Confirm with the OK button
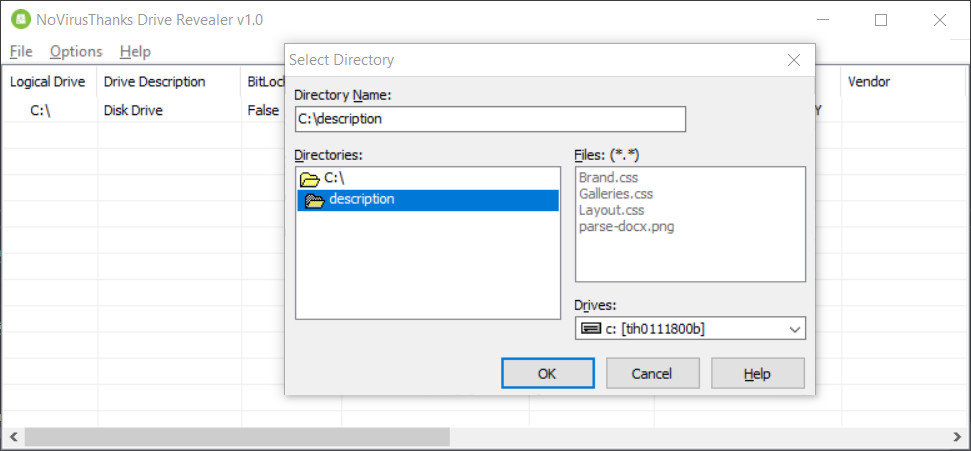Screen dimensions: 971x451 (547, 374)
